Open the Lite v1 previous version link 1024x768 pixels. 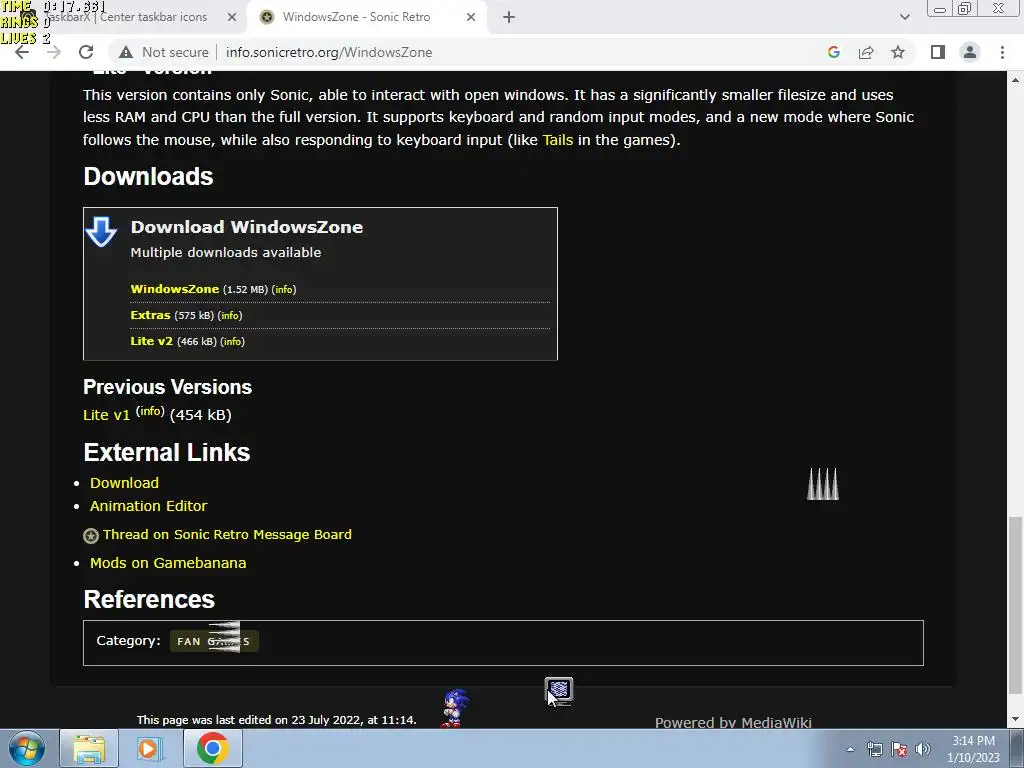pos(106,415)
